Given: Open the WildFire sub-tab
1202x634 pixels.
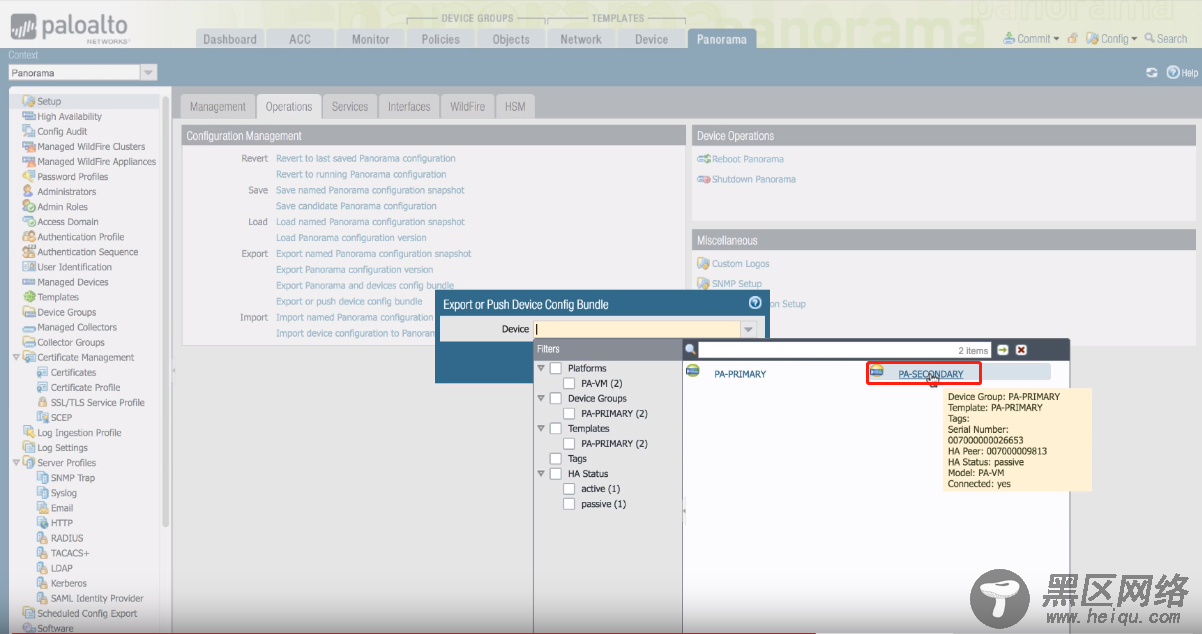Looking at the screenshot, I should tap(467, 106).
